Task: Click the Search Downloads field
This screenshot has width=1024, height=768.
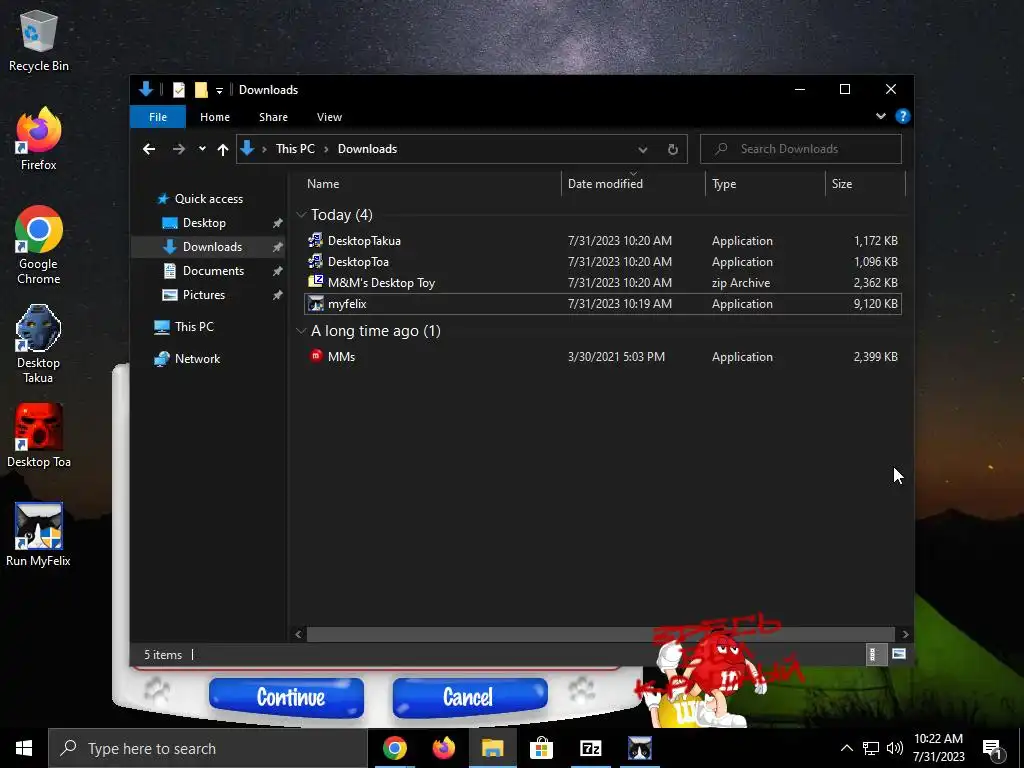Action: pyautogui.click(x=801, y=149)
